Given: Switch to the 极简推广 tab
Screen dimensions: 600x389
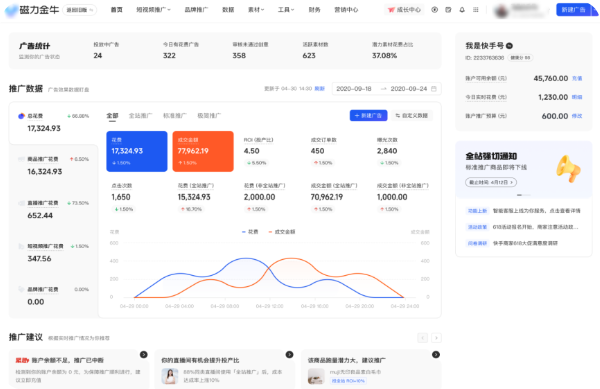Looking at the screenshot, I should (209, 116).
